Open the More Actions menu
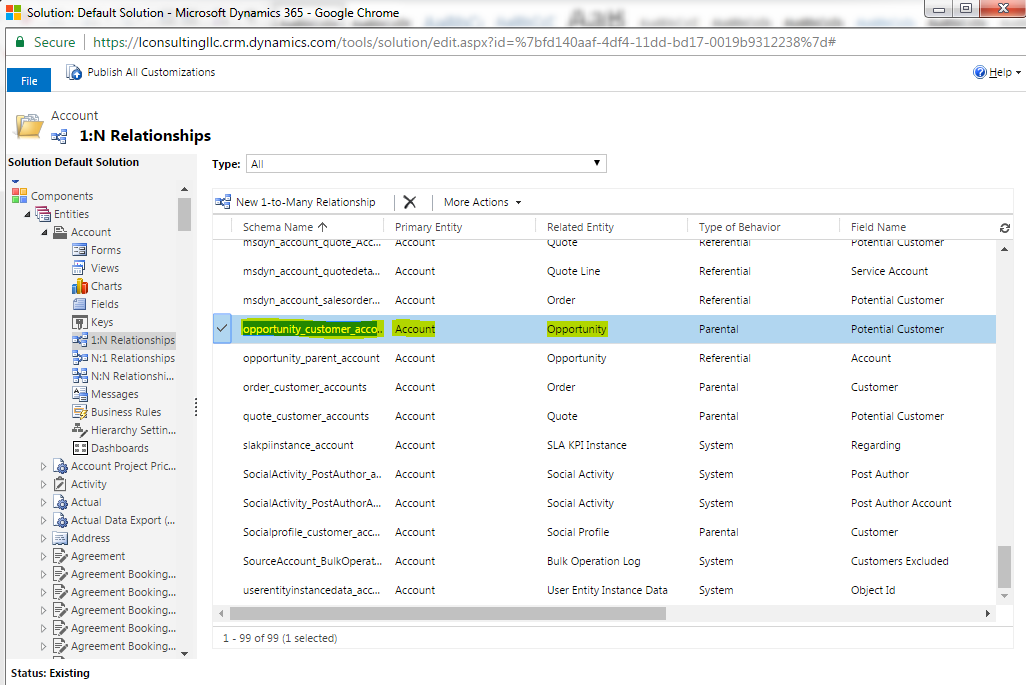Screen dimensions: 1026x685 [480, 201]
